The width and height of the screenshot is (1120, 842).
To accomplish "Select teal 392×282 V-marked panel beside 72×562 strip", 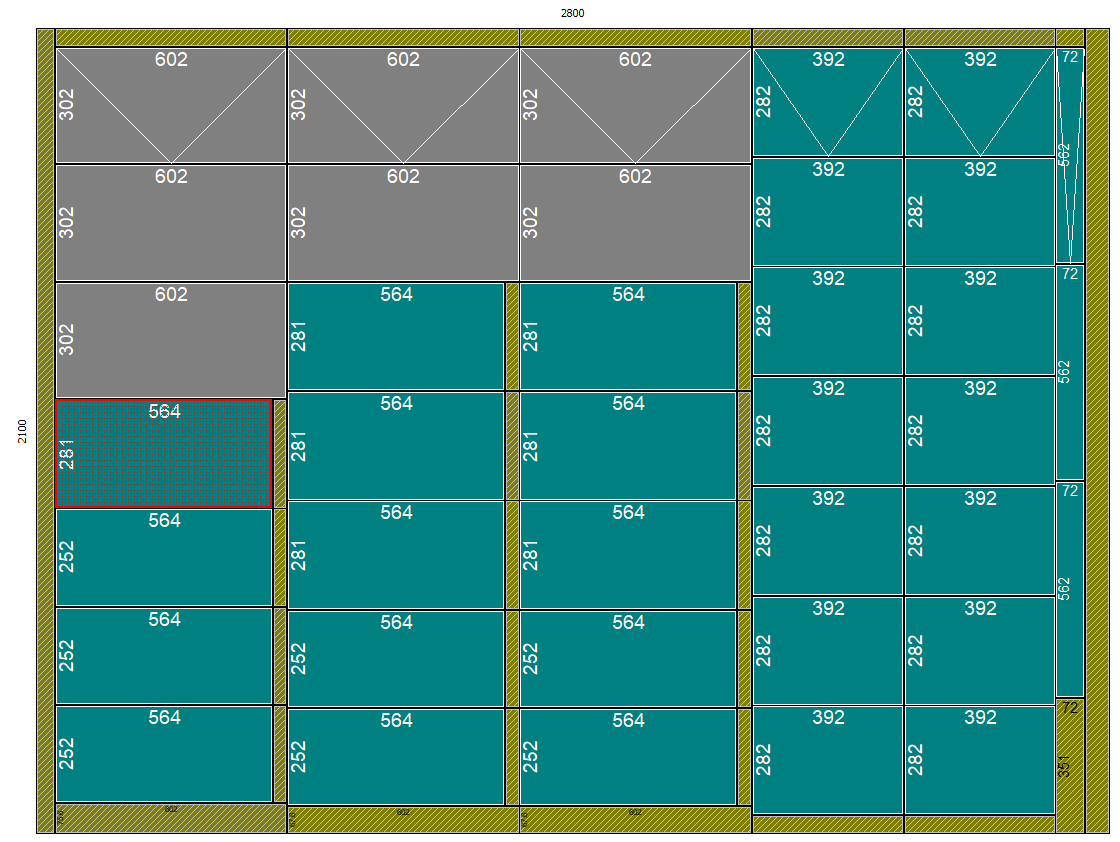I will click(x=979, y=102).
